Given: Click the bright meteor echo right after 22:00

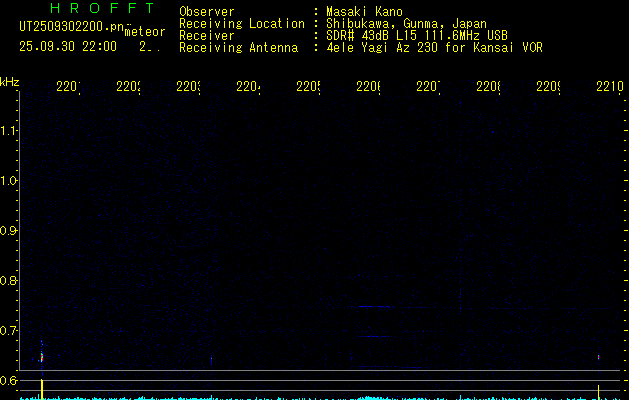Looking at the screenshot, I should pos(41,355).
